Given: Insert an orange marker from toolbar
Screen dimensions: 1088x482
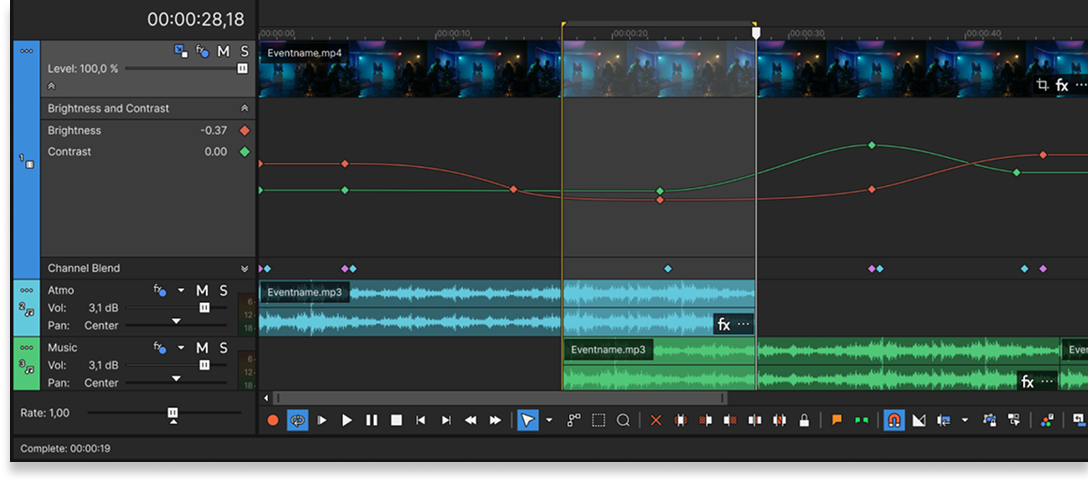Looking at the screenshot, I should point(837,421).
